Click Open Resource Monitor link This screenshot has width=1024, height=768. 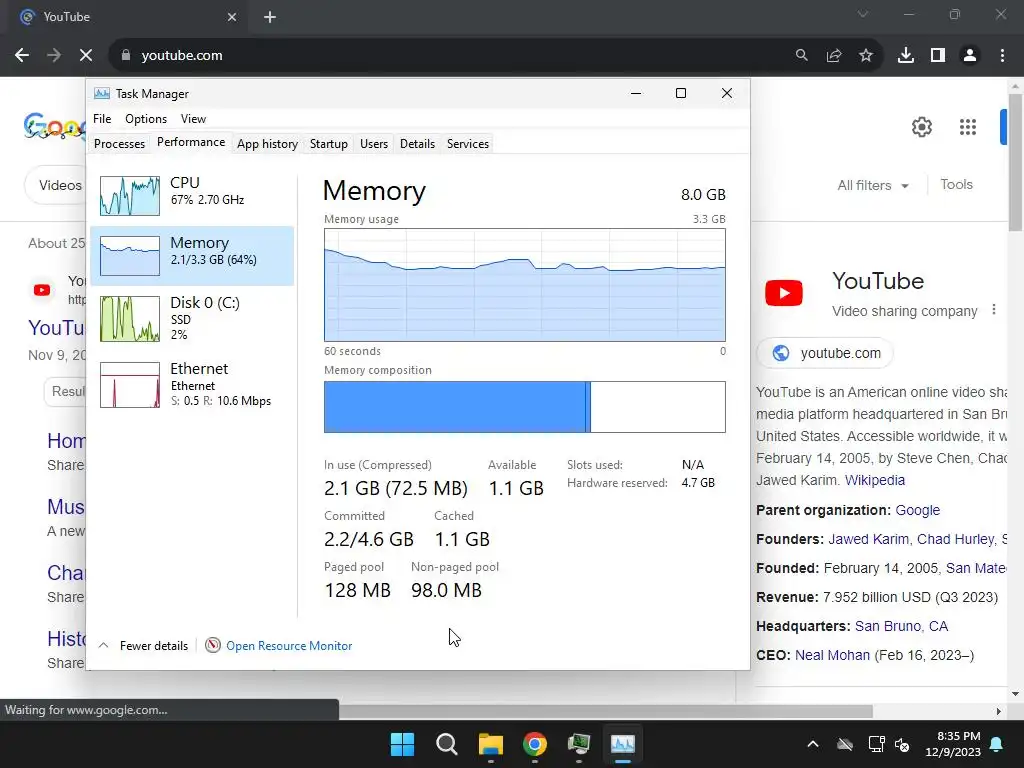click(289, 645)
